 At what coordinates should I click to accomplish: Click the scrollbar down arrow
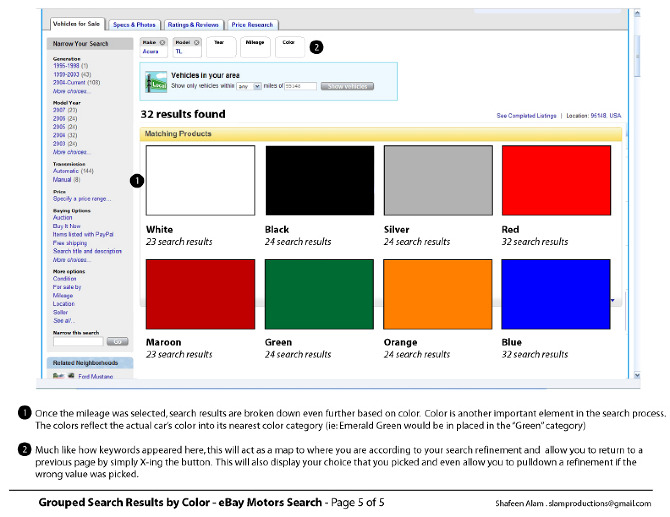(637, 375)
